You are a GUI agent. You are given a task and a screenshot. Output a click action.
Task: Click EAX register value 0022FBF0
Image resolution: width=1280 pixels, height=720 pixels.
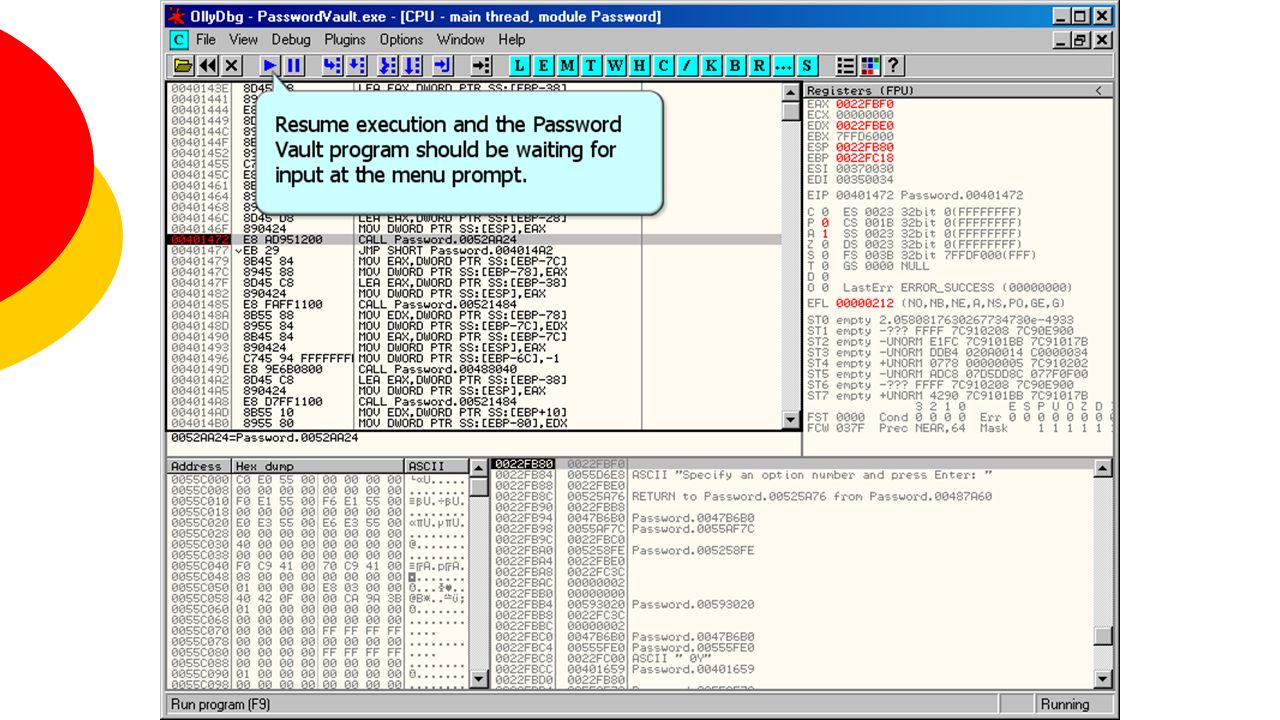click(x=865, y=104)
